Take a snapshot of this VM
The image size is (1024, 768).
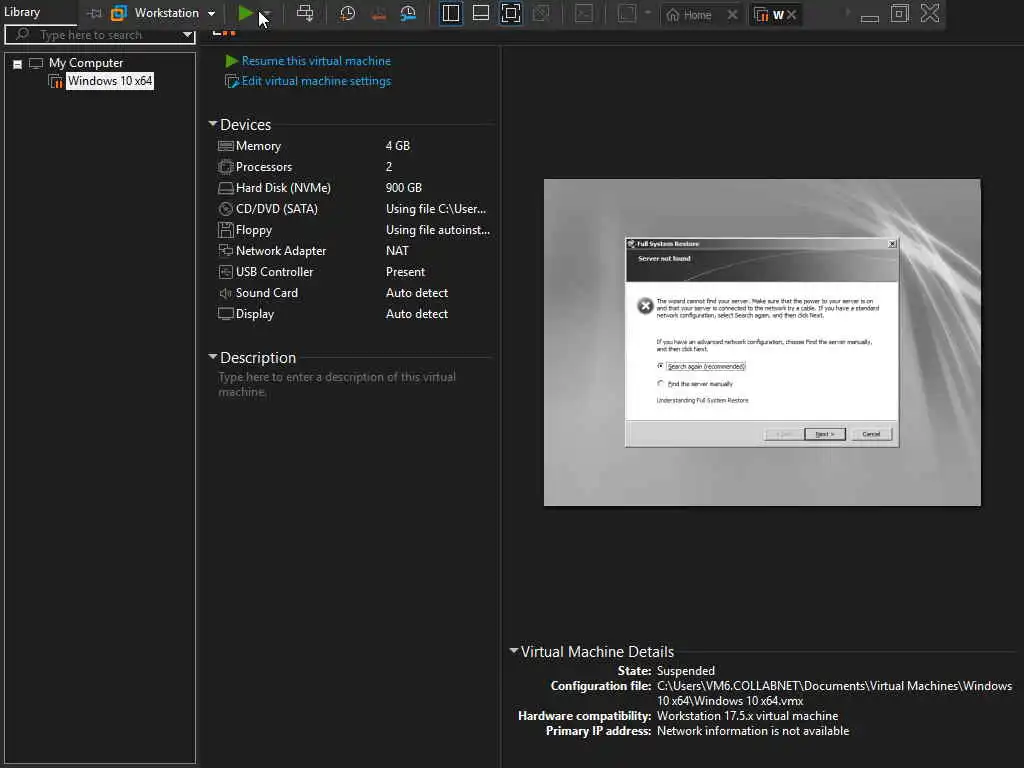(x=347, y=13)
